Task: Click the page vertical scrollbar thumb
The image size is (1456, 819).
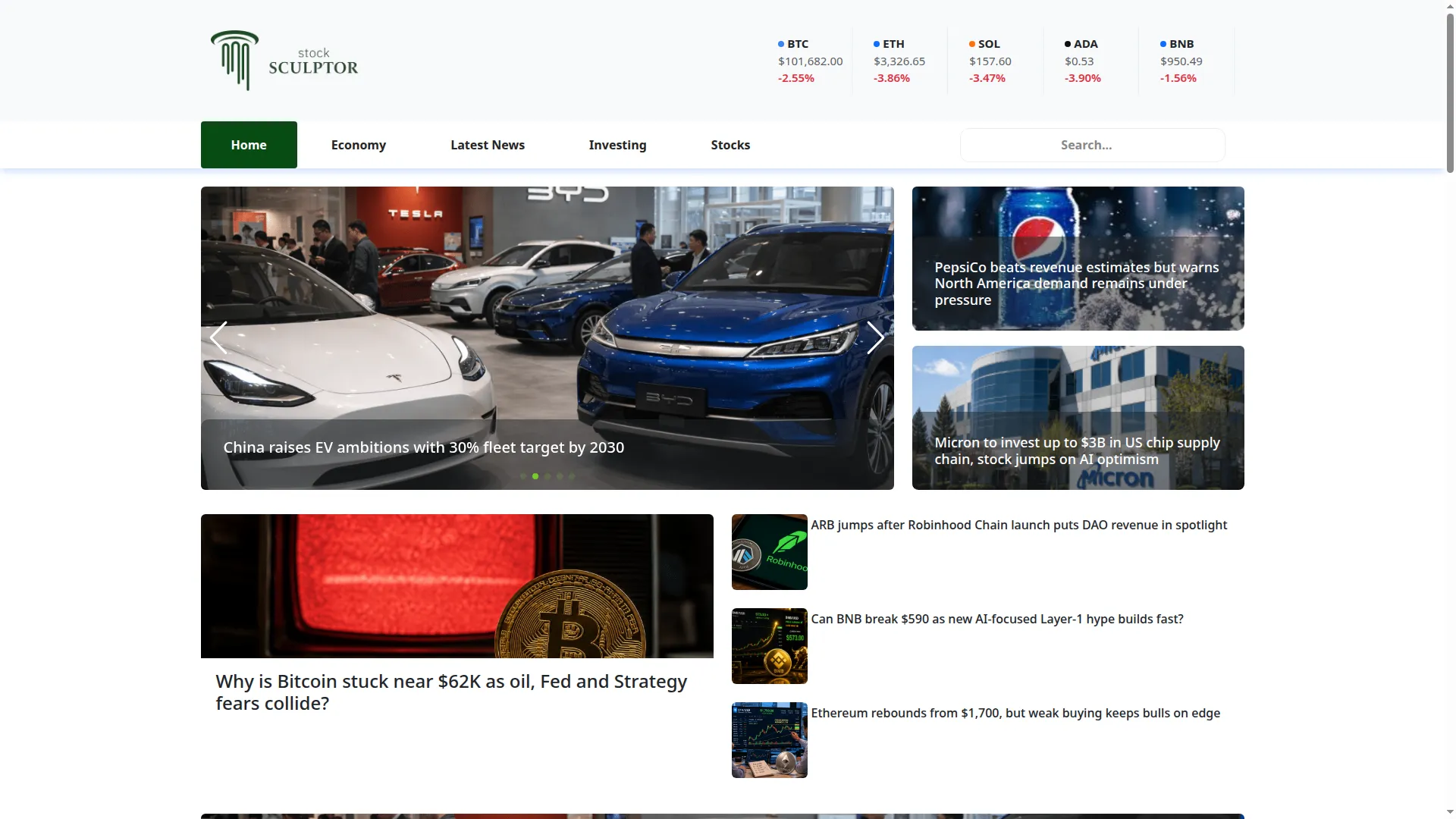Action: click(x=1450, y=93)
